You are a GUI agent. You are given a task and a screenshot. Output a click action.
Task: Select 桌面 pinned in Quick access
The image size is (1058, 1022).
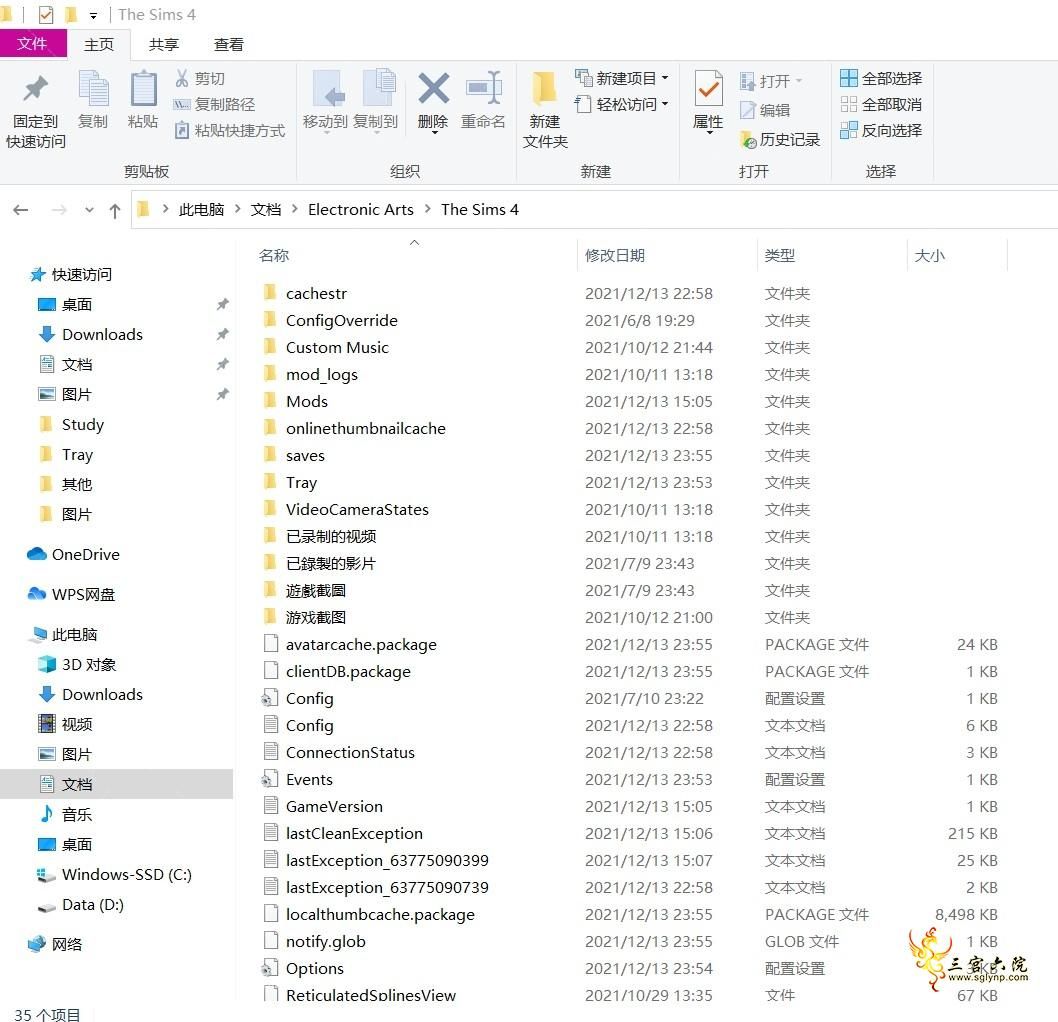[x=65, y=304]
